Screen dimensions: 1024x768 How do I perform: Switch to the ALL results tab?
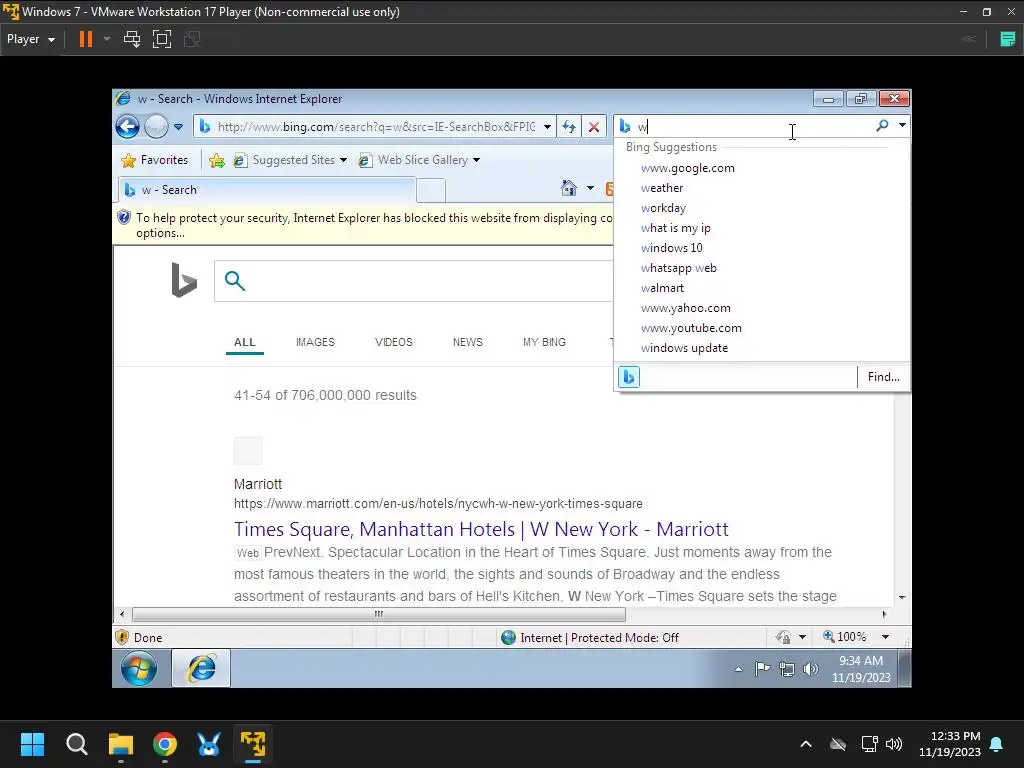(245, 342)
